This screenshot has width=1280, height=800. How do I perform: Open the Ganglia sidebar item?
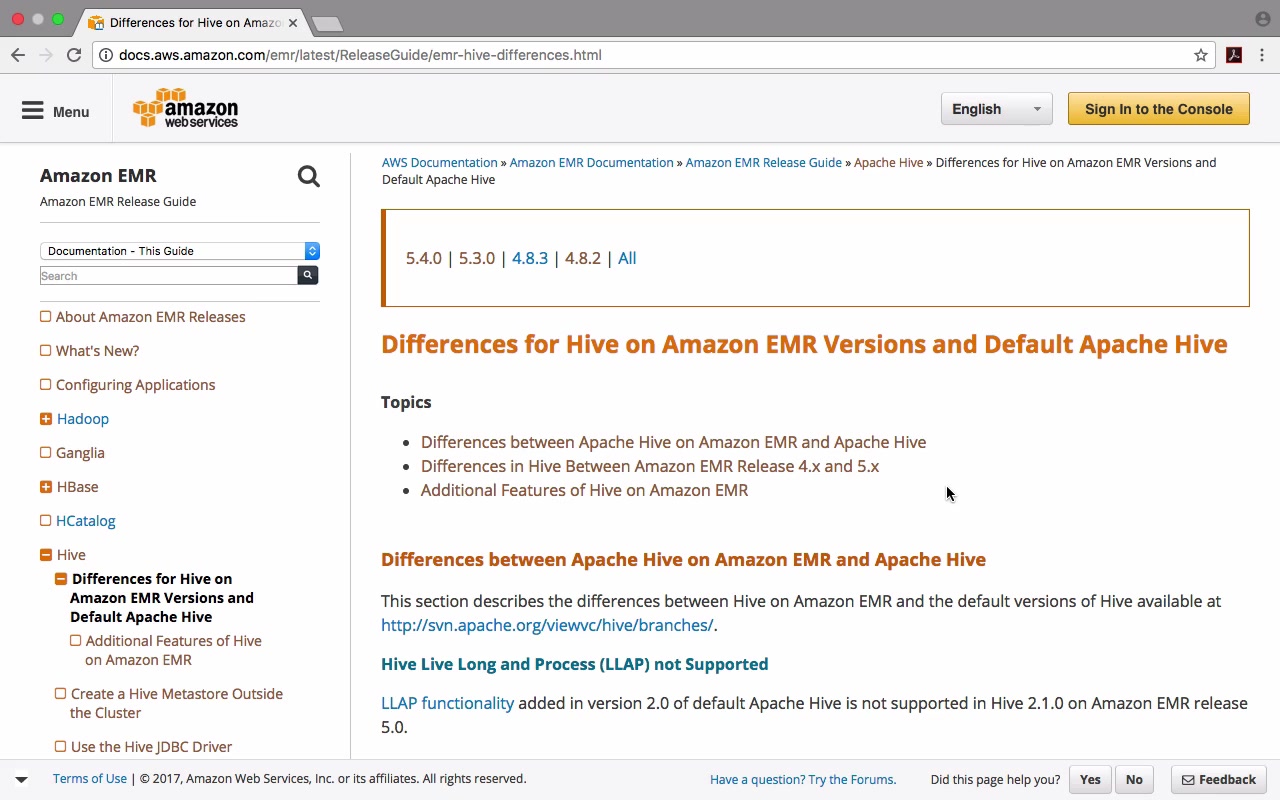pyautogui.click(x=80, y=453)
